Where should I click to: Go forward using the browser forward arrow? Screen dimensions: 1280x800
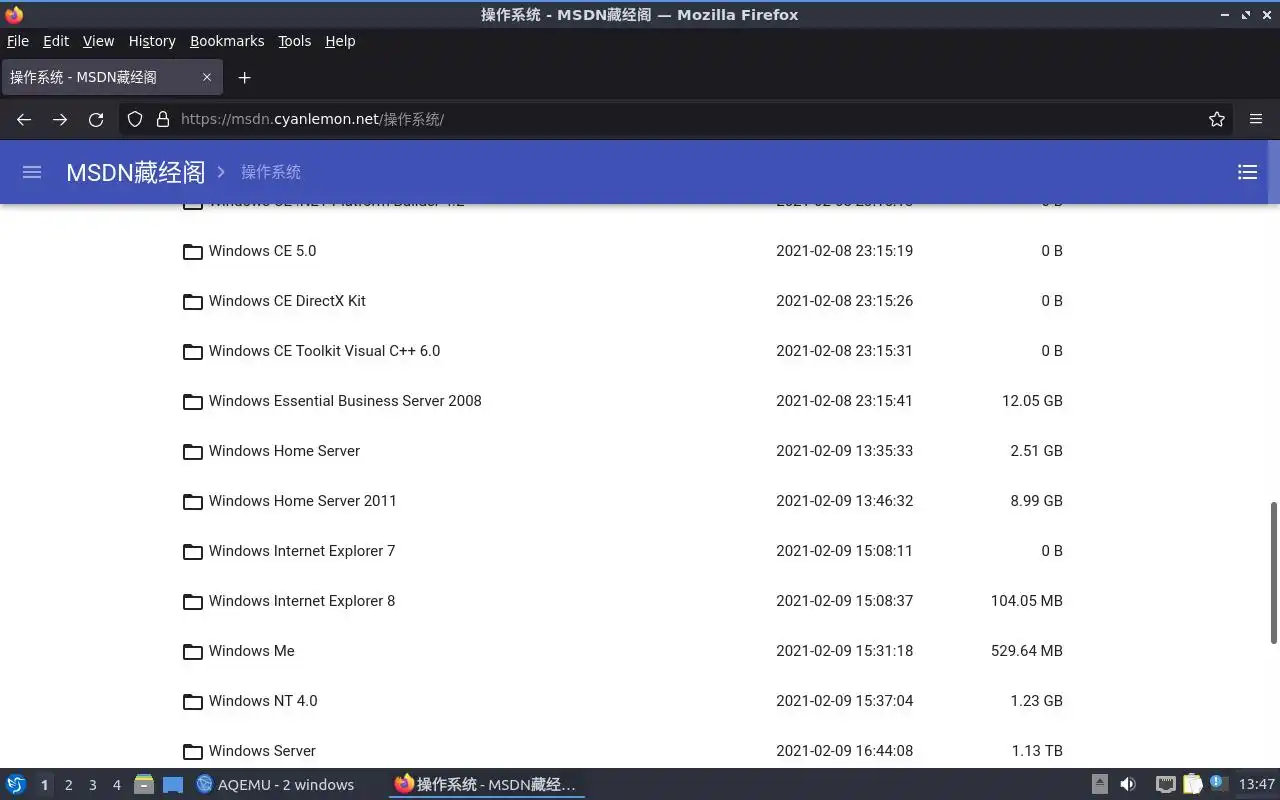coord(60,119)
